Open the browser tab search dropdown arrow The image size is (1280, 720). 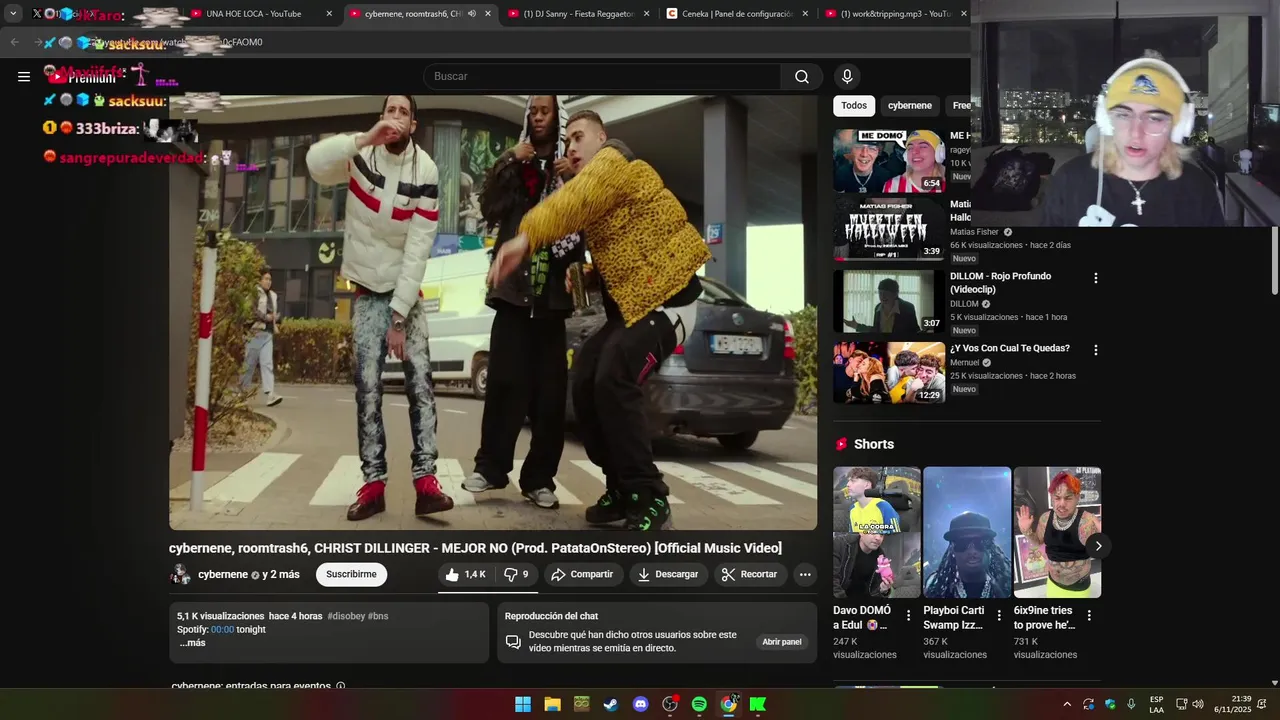[x=13, y=14]
